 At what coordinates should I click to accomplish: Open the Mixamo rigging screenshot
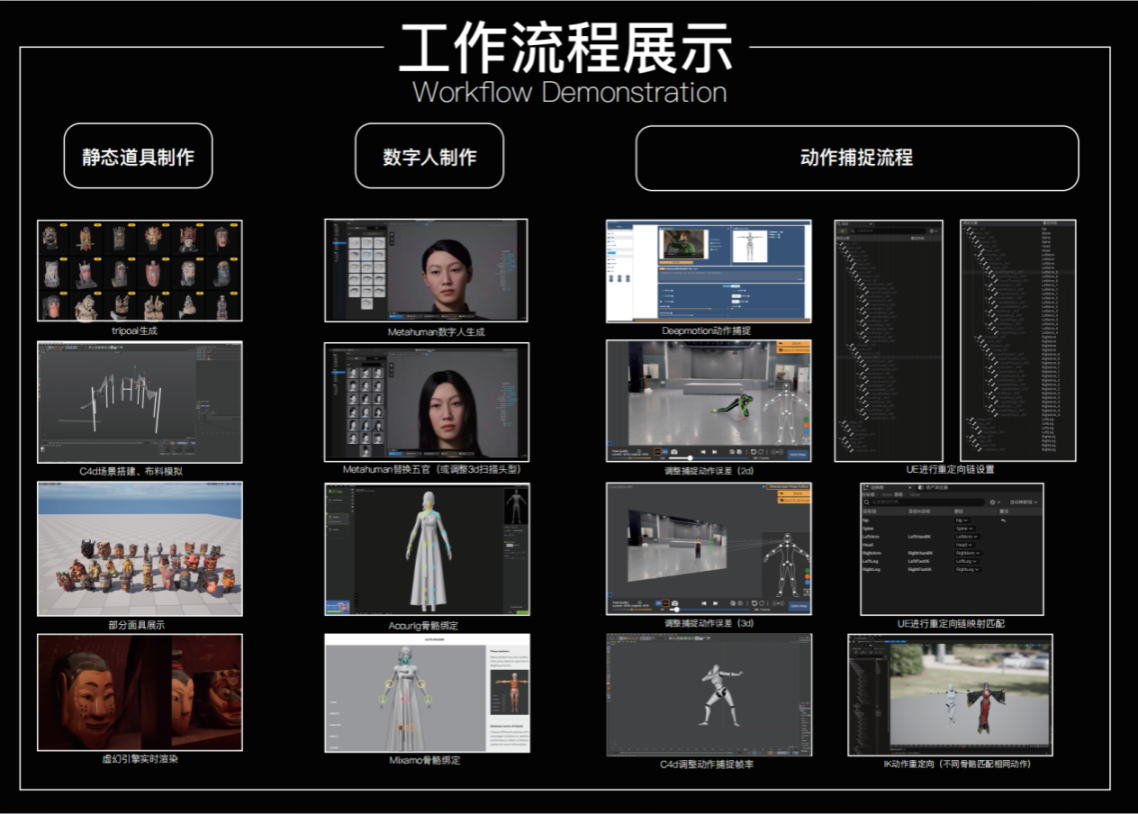click(427, 692)
